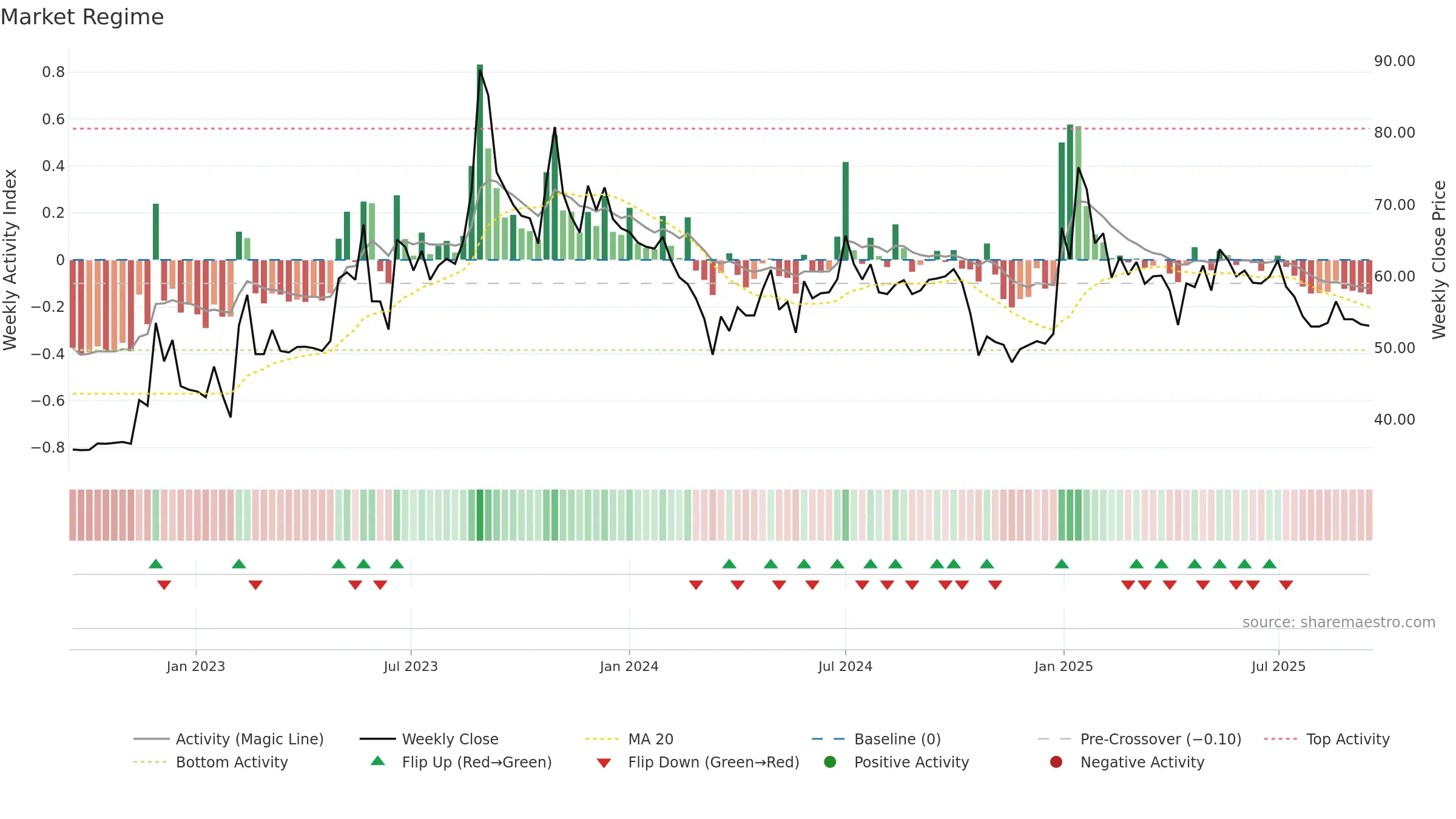Toggle the Top Activity legend entry
This screenshot has width=1456, height=819.
coord(1327,739)
